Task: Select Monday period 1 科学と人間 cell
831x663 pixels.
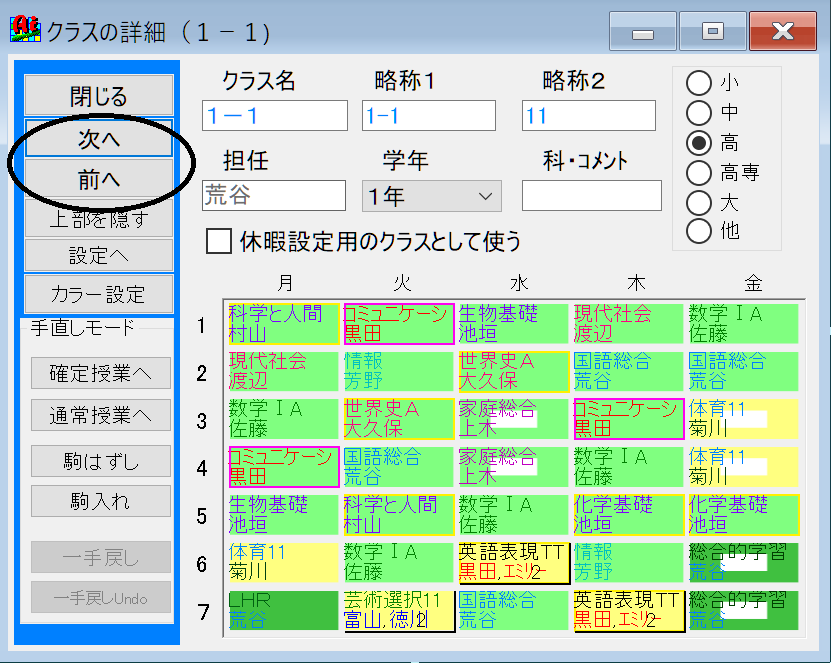Action: [284, 324]
